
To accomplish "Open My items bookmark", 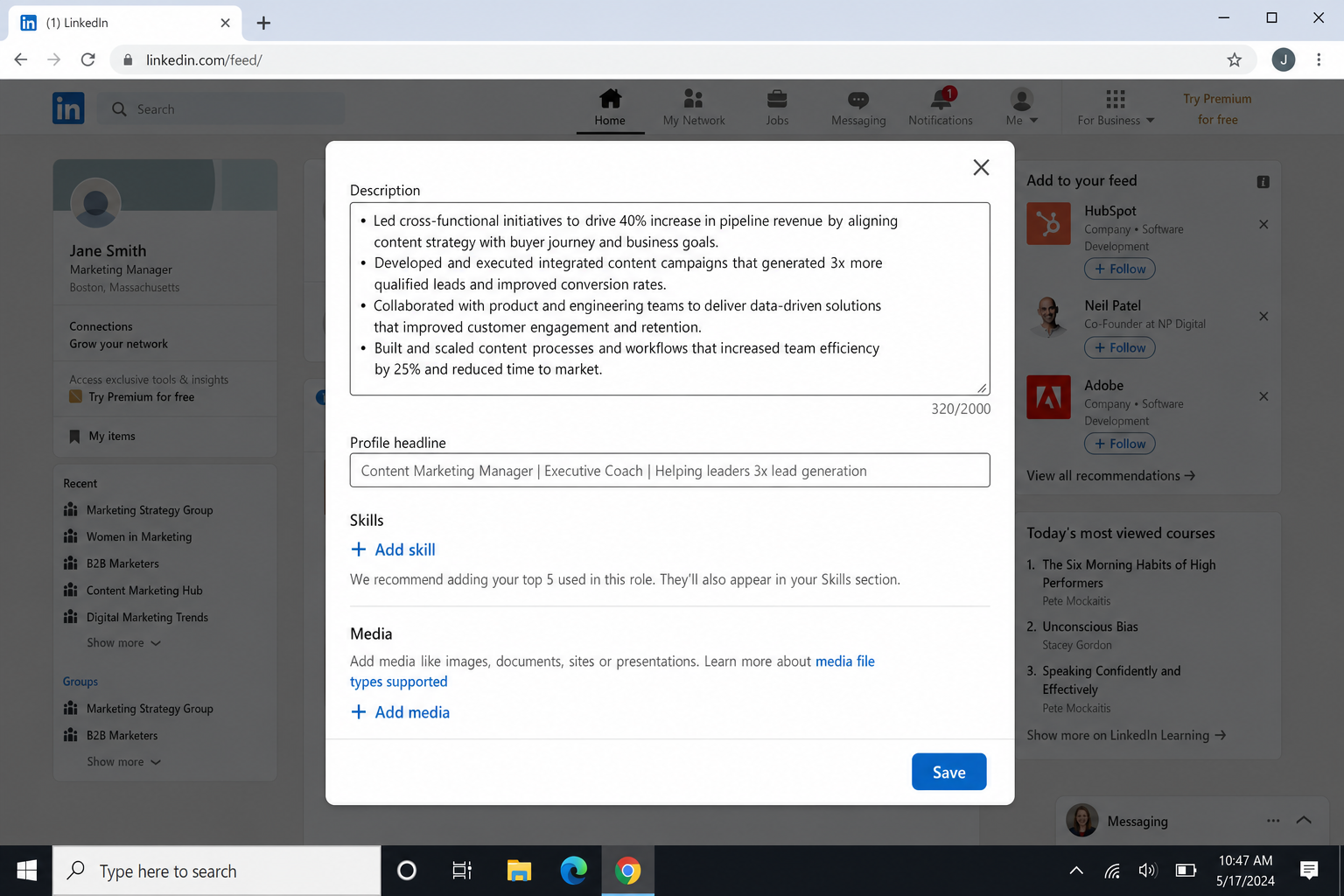I will pos(102,436).
